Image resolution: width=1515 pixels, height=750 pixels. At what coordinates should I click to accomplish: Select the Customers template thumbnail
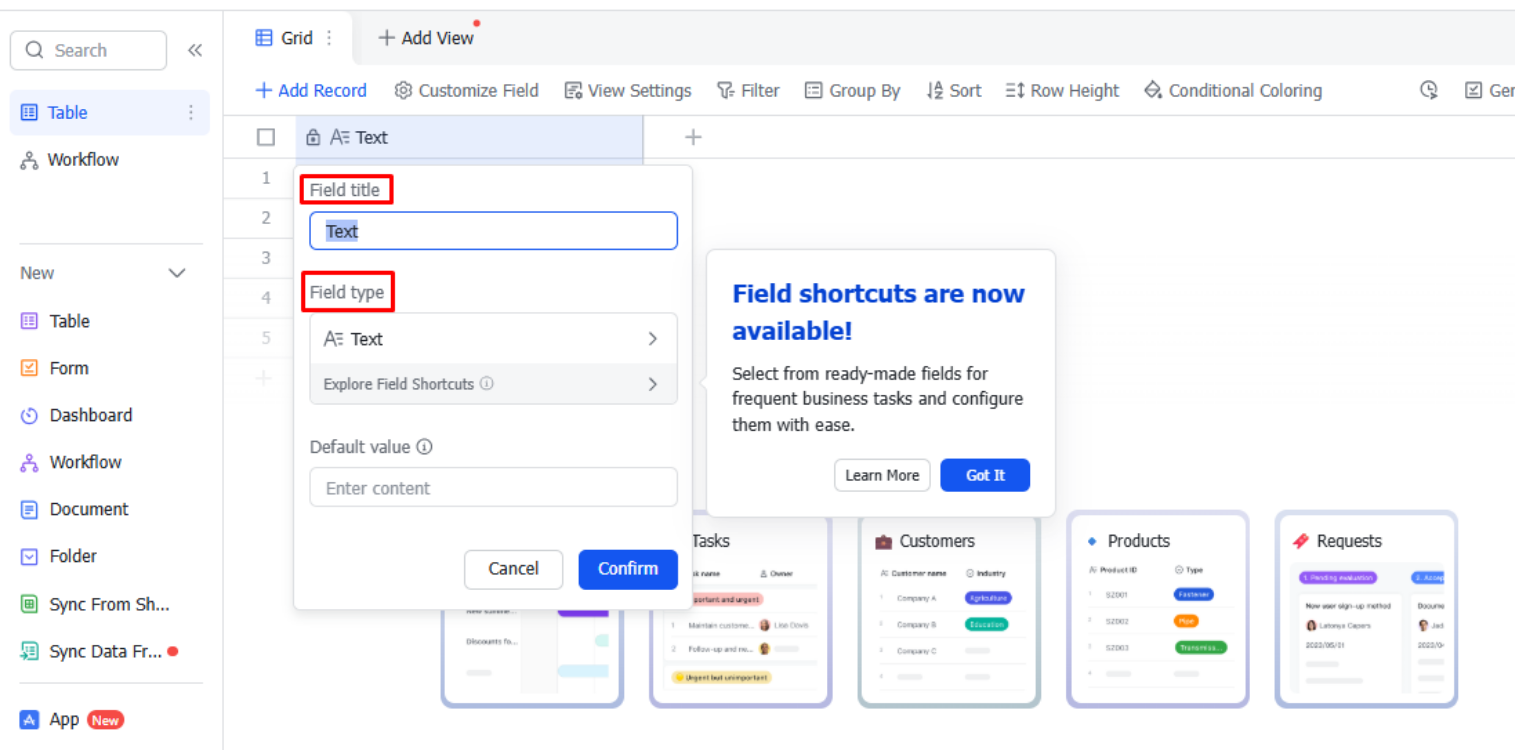948,608
